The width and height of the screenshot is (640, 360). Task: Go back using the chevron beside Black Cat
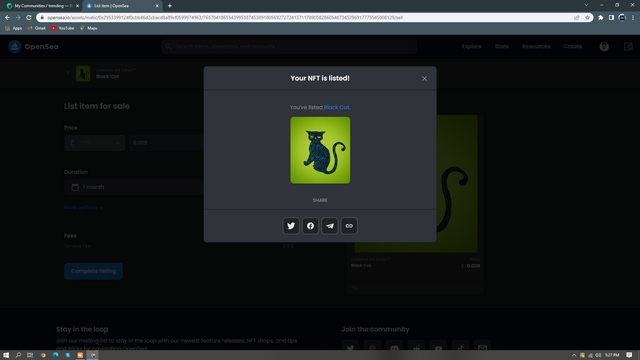click(x=68, y=73)
